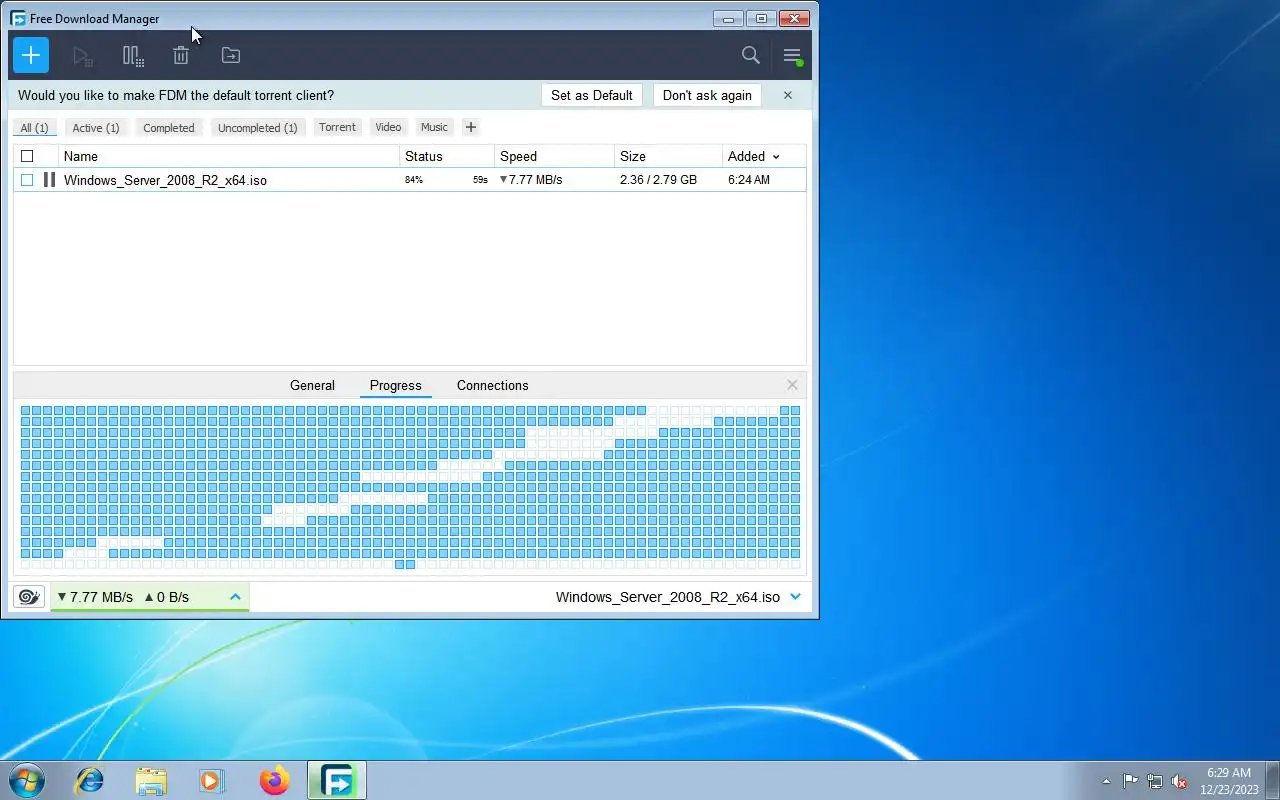Select the Completed filter tab
Screen dimensions: 1280x800
pyautogui.click(x=168, y=128)
